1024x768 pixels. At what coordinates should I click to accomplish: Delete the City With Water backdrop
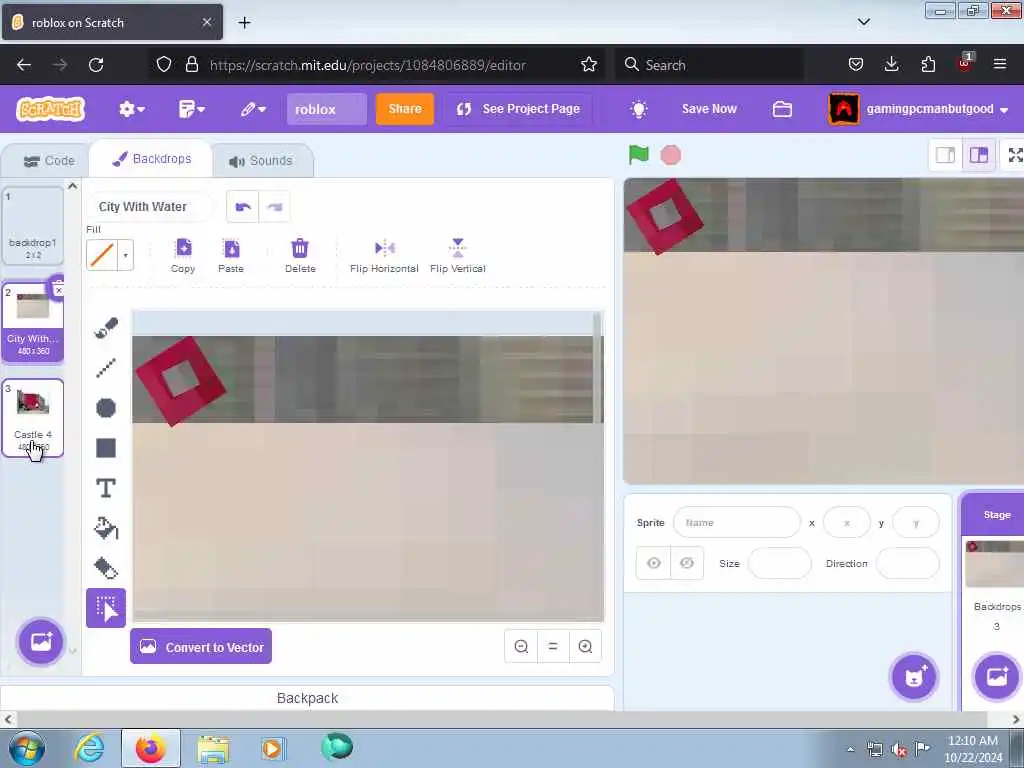click(58, 288)
